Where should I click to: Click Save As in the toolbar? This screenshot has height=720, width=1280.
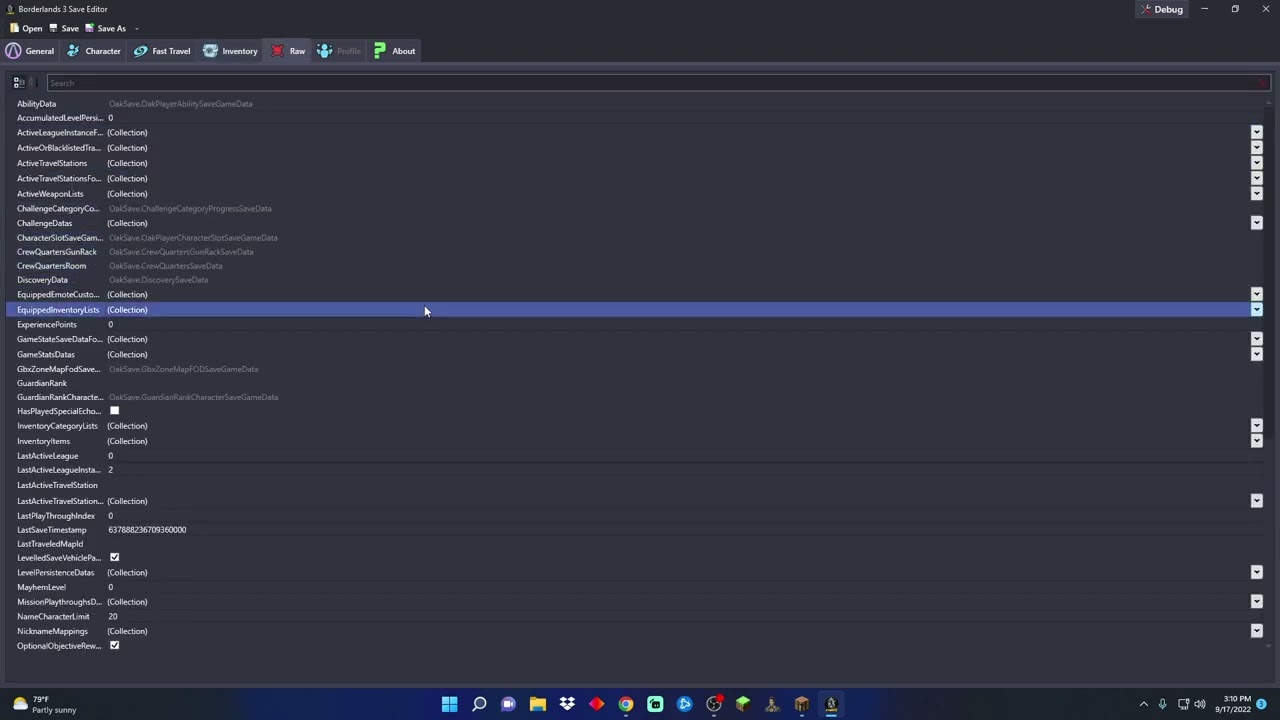[x=105, y=28]
